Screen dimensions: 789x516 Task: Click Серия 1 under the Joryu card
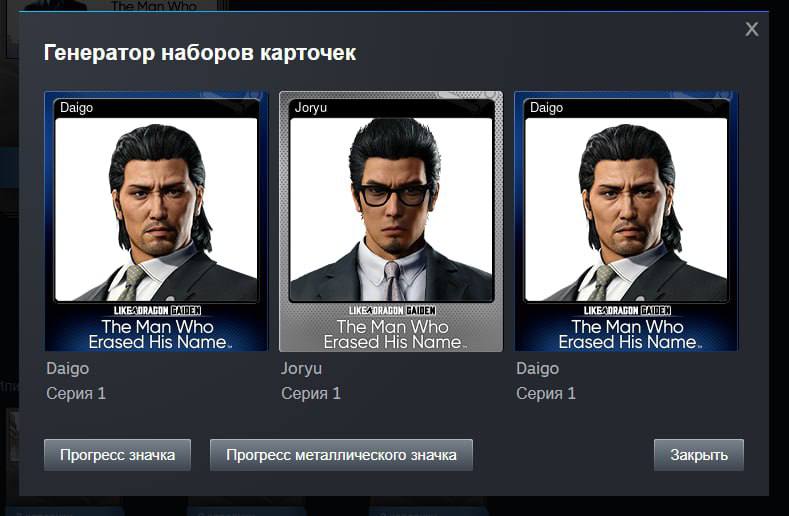pyautogui.click(x=311, y=393)
